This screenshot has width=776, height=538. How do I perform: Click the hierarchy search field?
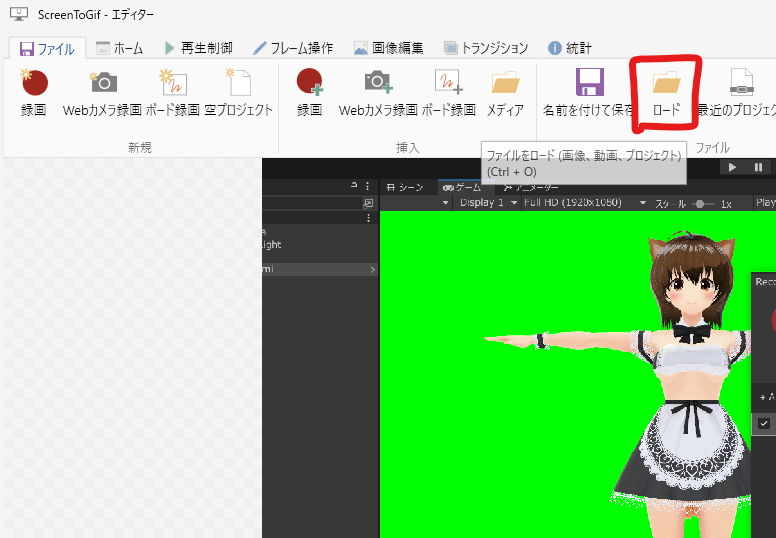(312, 203)
